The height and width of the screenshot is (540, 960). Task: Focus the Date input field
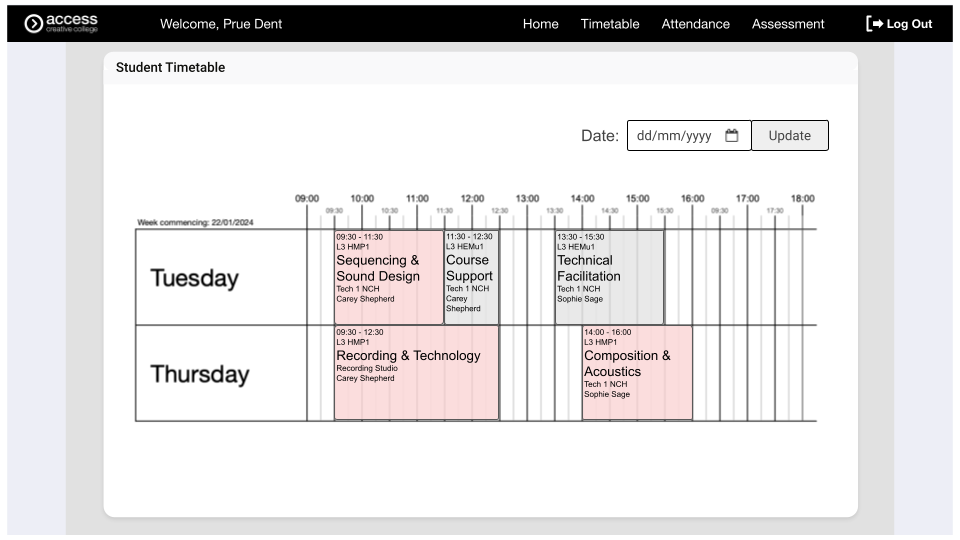[x=675, y=136]
